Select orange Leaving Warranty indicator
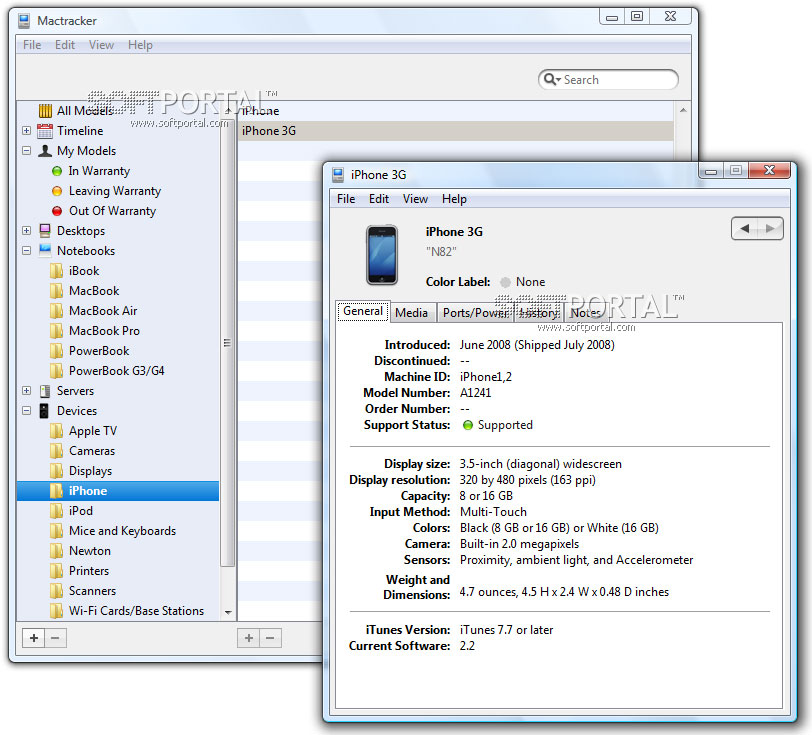The width and height of the screenshot is (812, 735). [x=57, y=191]
